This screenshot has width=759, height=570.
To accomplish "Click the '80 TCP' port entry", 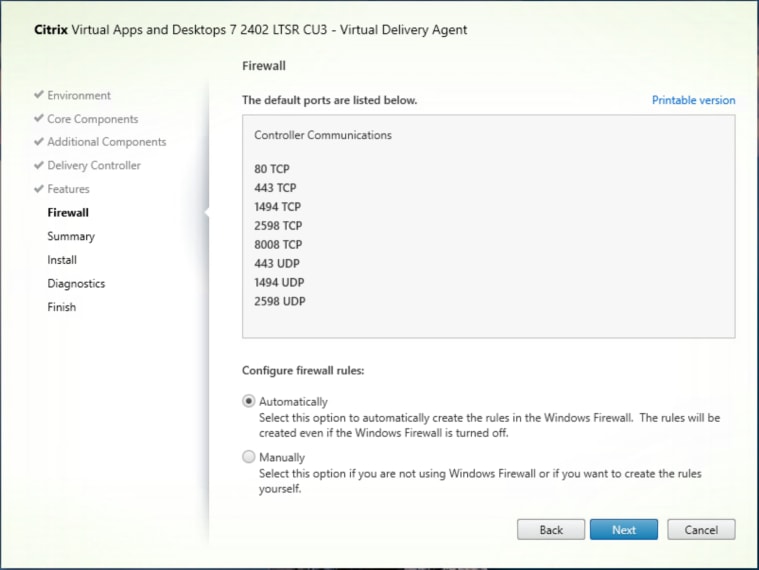I will click(272, 169).
